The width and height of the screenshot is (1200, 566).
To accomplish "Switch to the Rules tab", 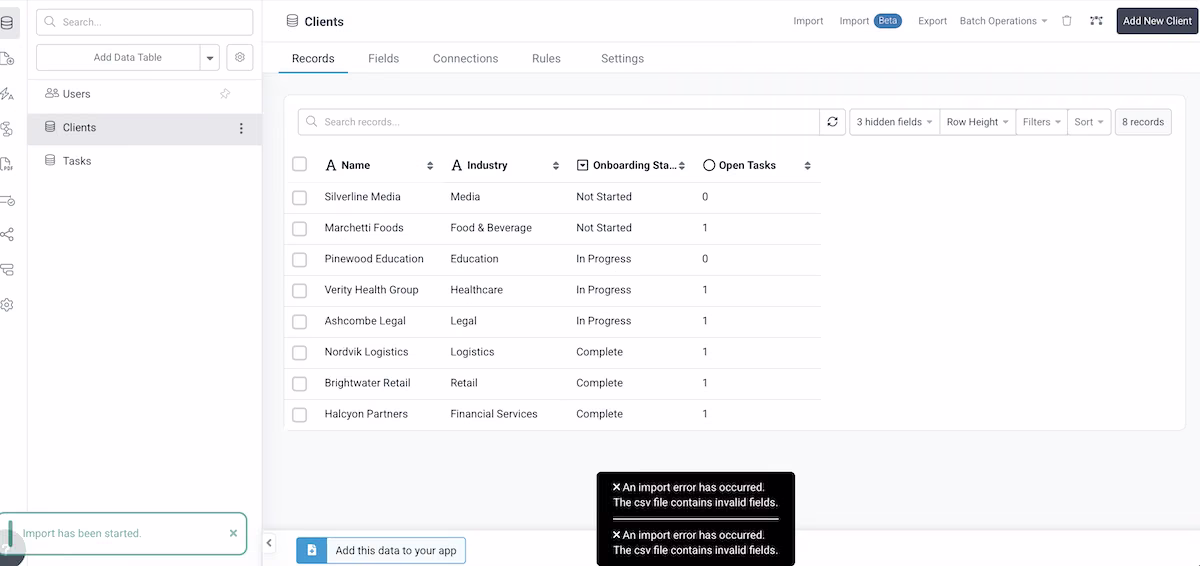I will coord(546,59).
